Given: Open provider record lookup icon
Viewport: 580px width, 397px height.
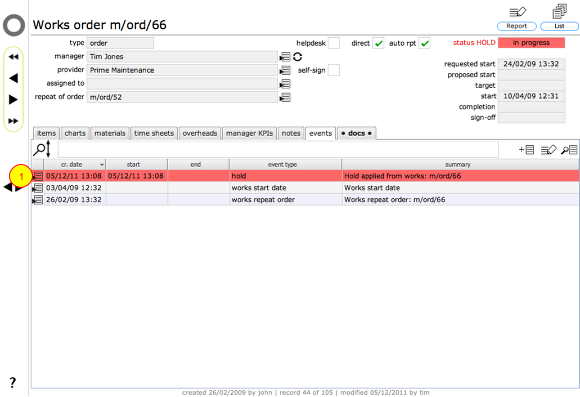Looking at the screenshot, I should [x=285, y=70].
